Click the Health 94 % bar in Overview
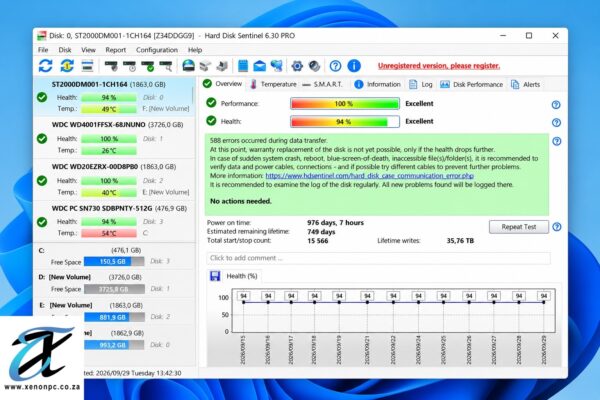The width and height of the screenshot is (600, 400). tap(345, 122)
